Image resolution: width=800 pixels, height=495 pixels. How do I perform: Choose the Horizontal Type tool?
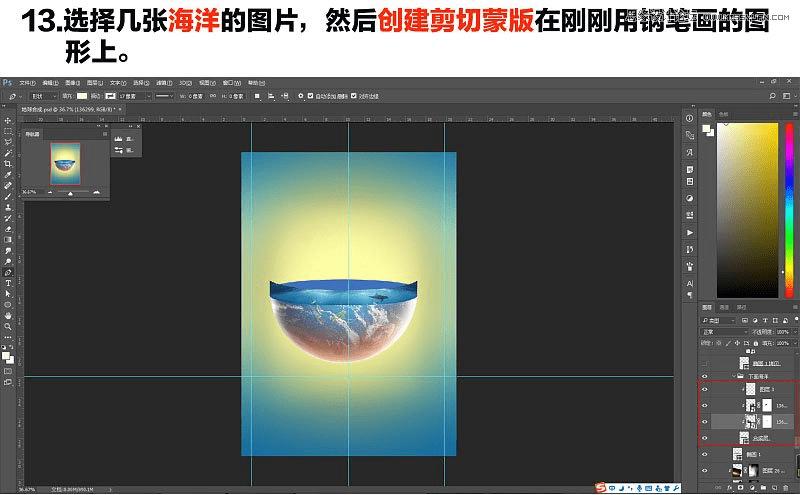point(8,283)
